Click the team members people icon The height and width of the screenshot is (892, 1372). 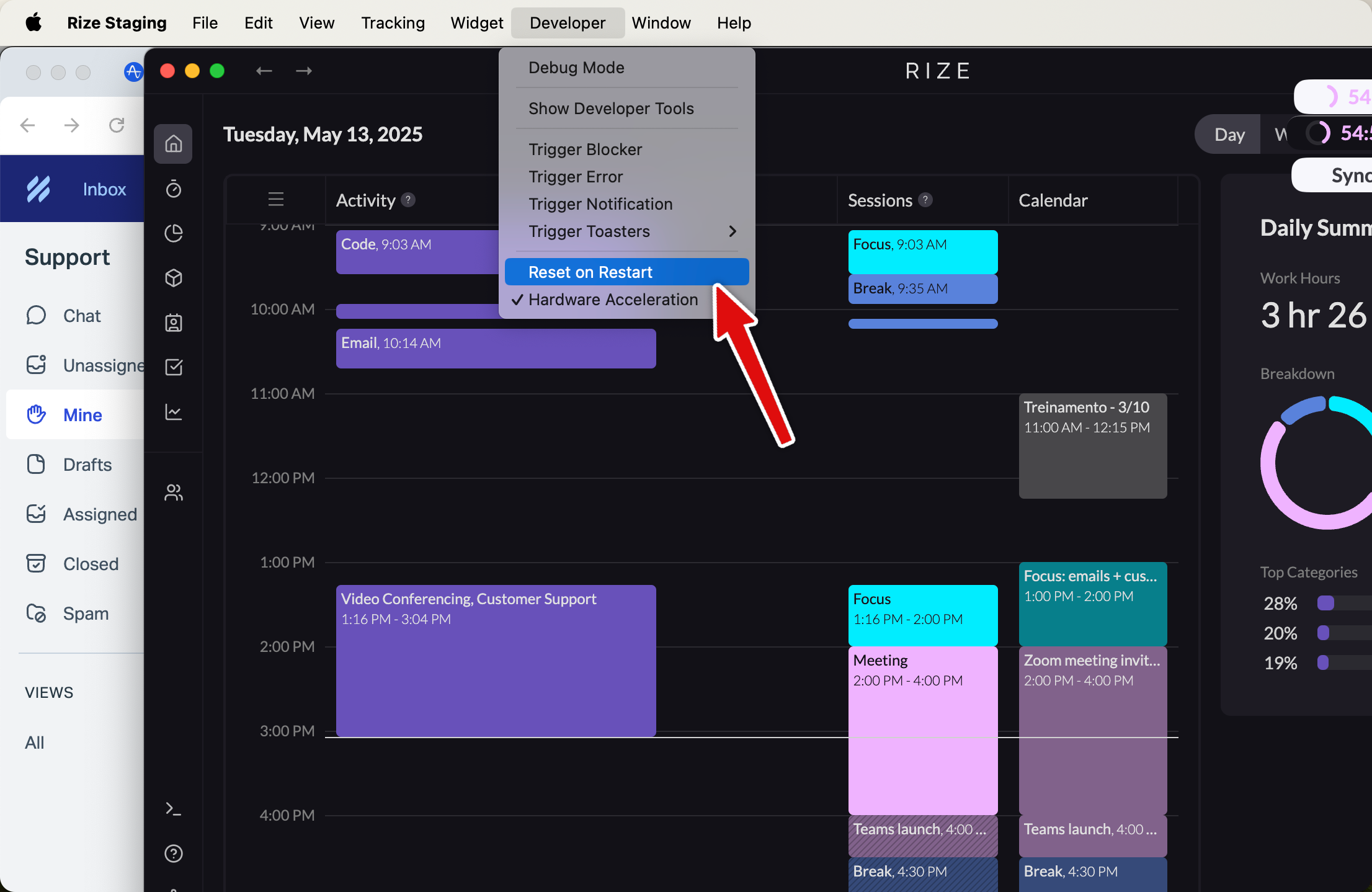click(173, 493)
